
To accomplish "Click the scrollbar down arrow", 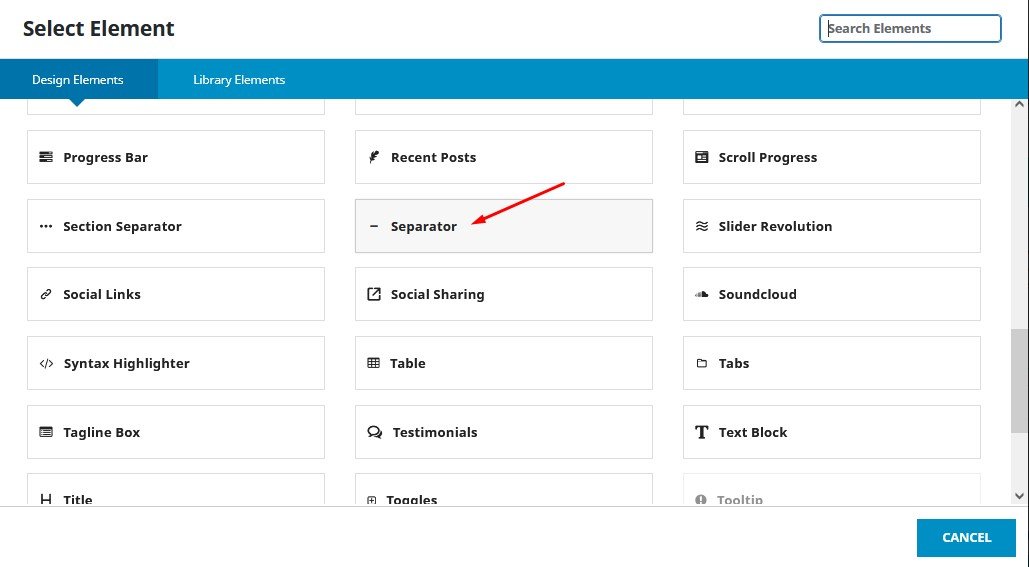I will click(x=1020, y=496).
